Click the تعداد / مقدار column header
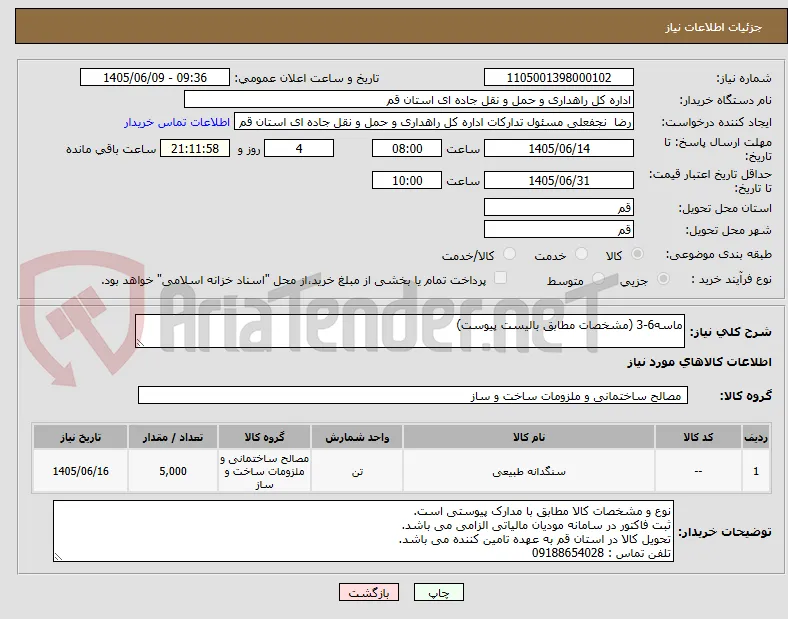 [173, 437]
